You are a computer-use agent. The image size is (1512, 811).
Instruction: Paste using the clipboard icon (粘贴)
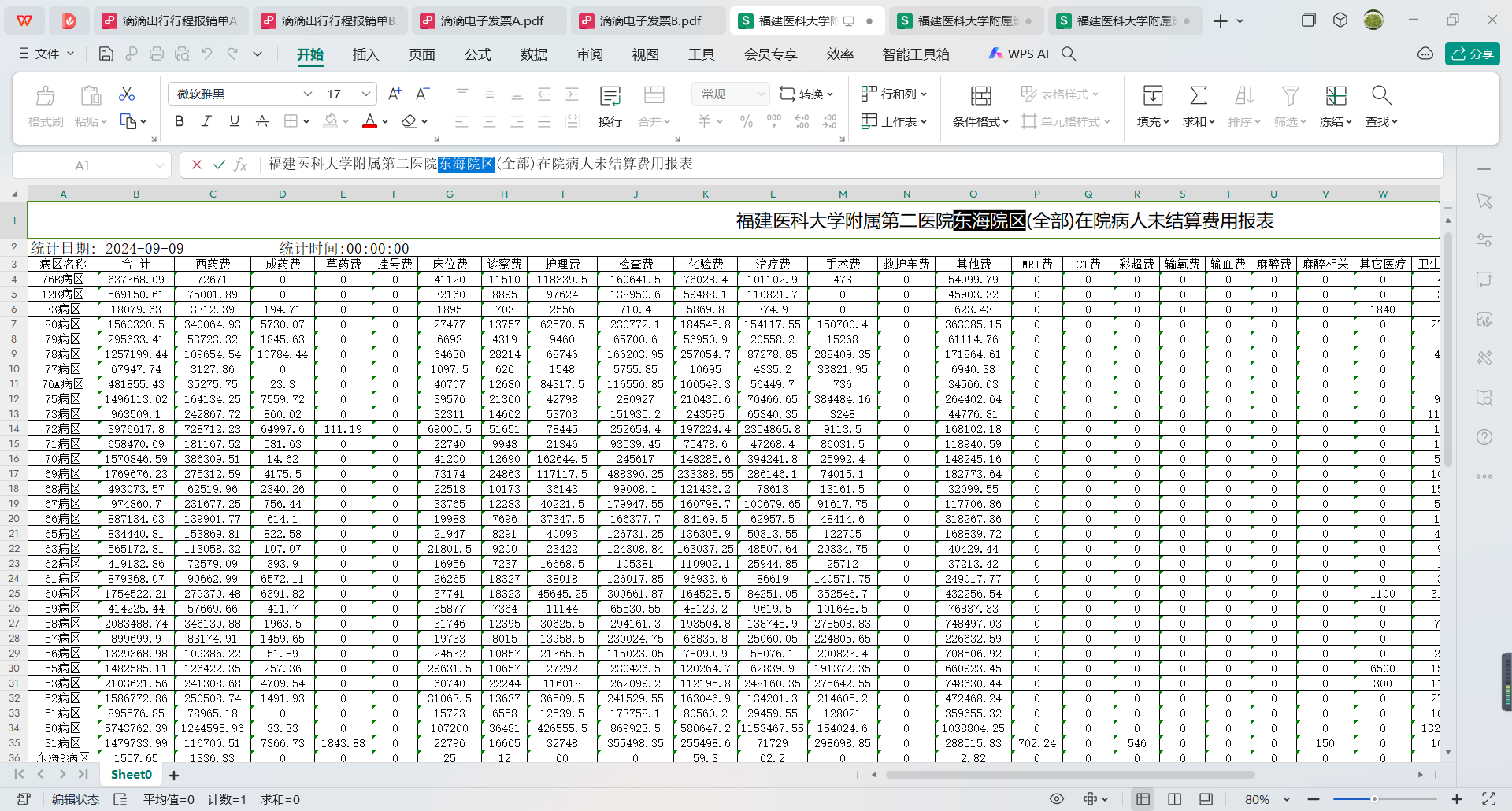coord(91,106)
